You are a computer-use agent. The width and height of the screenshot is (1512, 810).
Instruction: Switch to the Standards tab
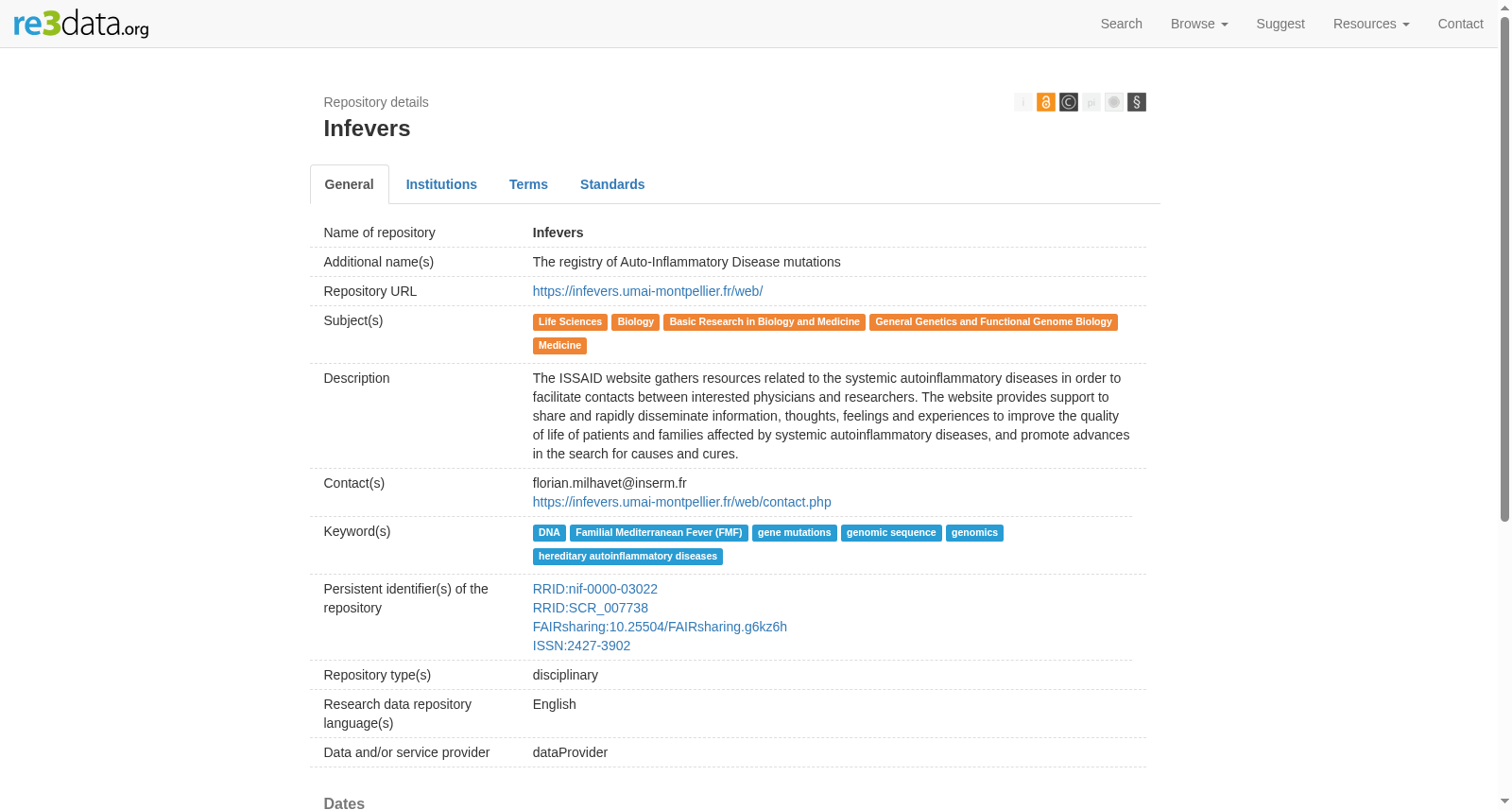[612, 184]
